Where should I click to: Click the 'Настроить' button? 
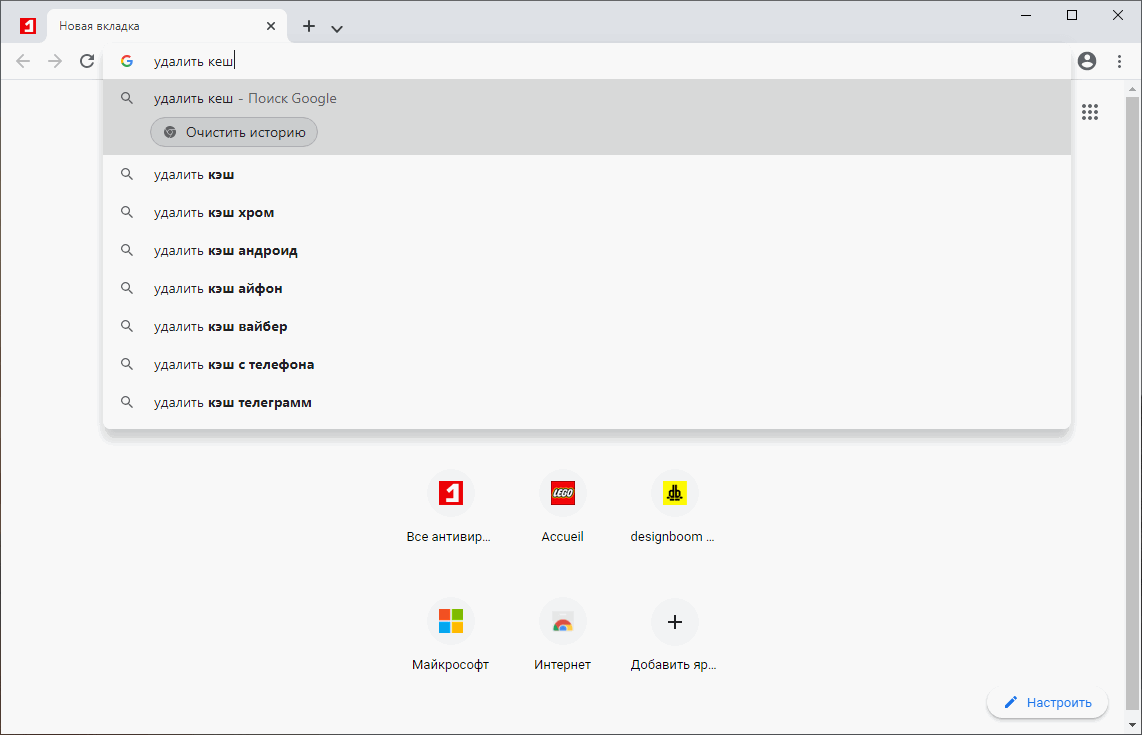[x=1047, y=702]
